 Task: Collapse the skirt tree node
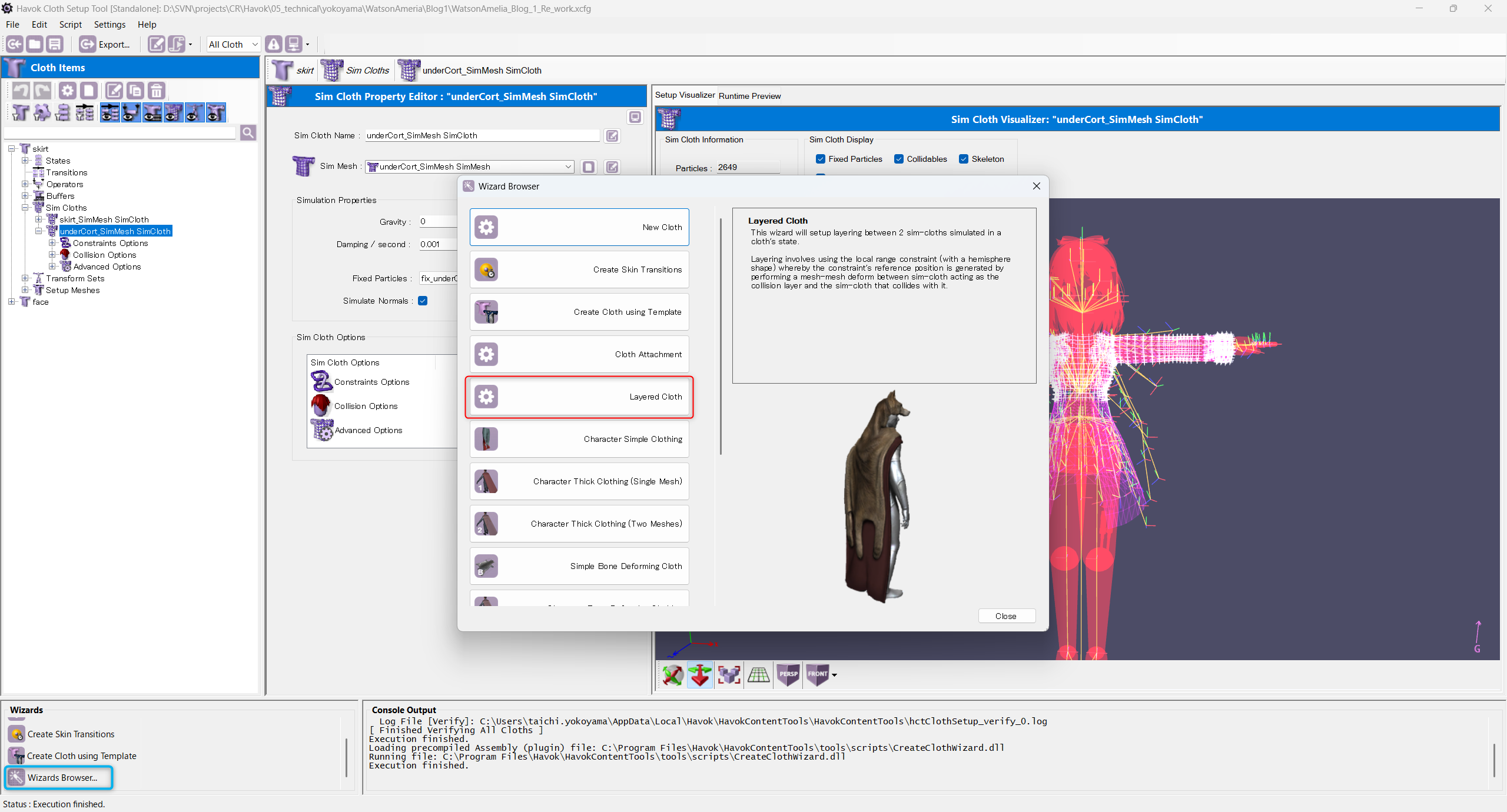pyautogui.click(x=12, y=149)
